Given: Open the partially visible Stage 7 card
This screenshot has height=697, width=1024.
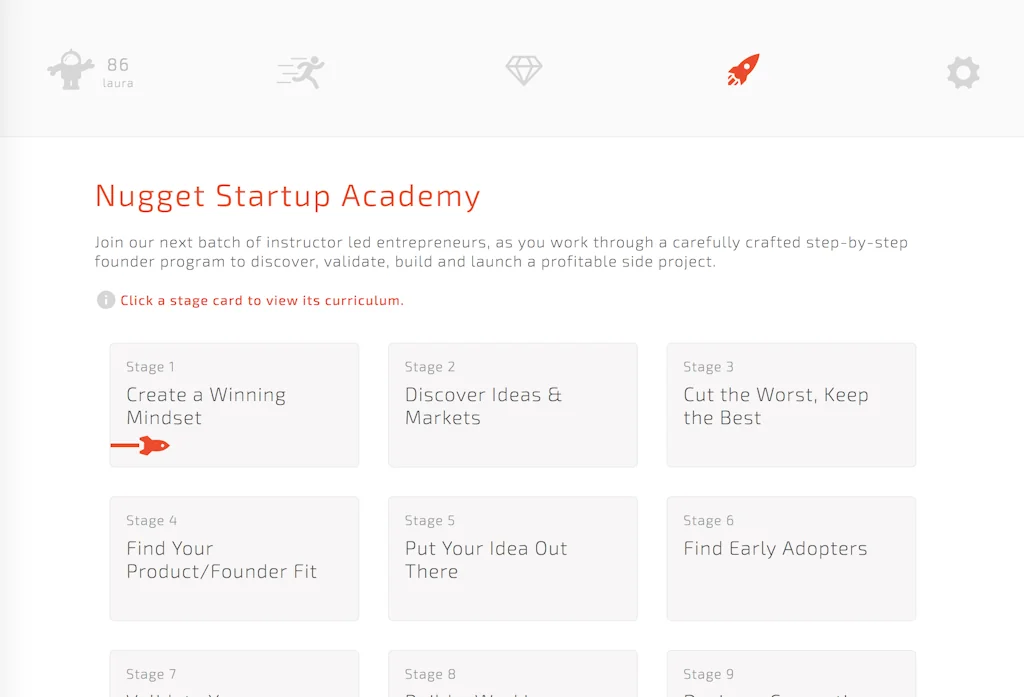Looking at the screenshot, I should (234, 675).
